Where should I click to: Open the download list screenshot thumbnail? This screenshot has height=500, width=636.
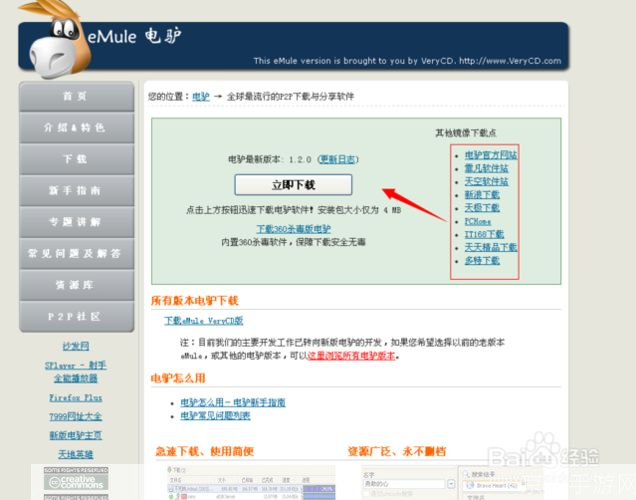[251, 483]
